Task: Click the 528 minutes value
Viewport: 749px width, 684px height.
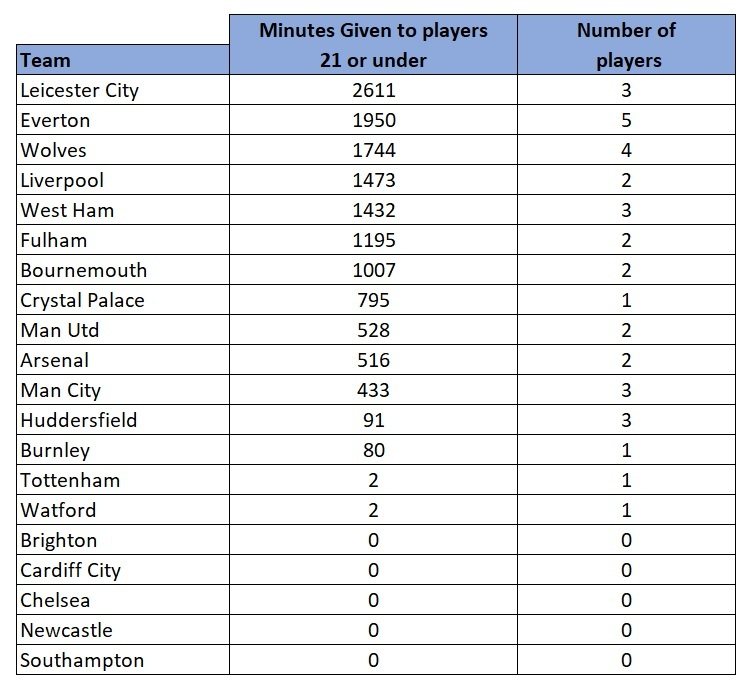Action: pos(373,330)
